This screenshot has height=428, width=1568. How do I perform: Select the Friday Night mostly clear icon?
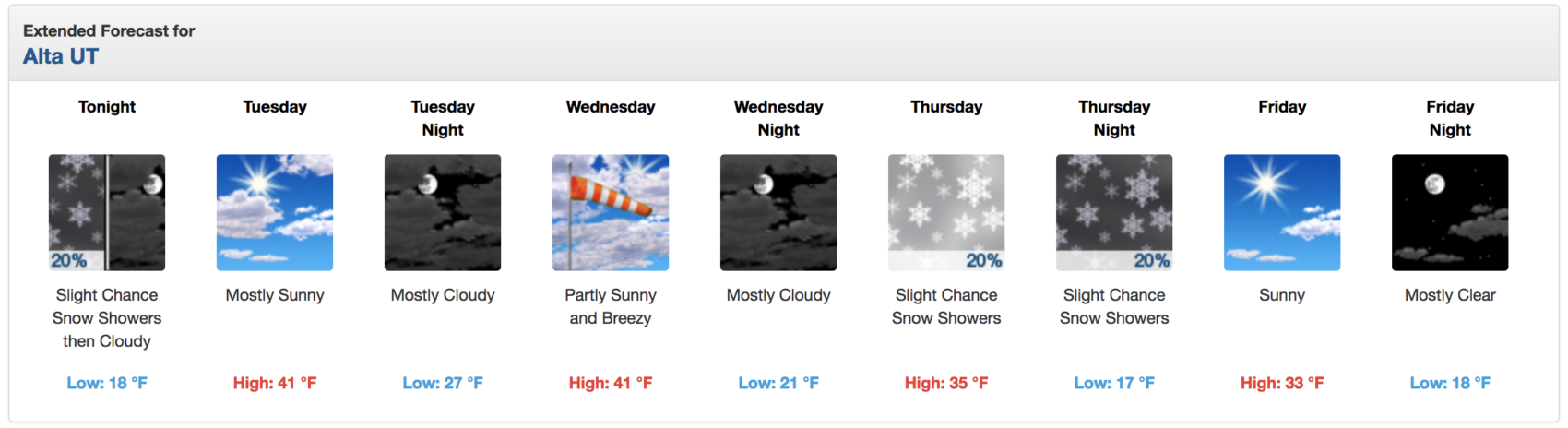(x=1450, y=212)
